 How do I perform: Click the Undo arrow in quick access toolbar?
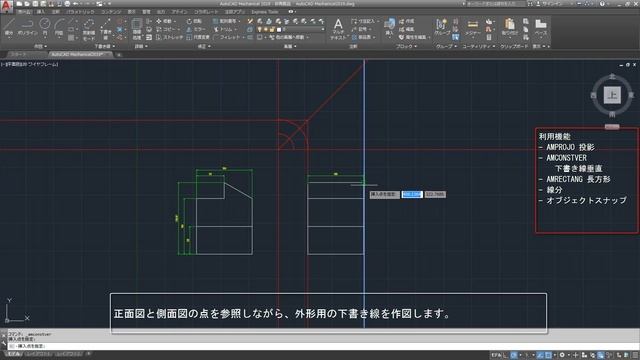pos(76,4)
